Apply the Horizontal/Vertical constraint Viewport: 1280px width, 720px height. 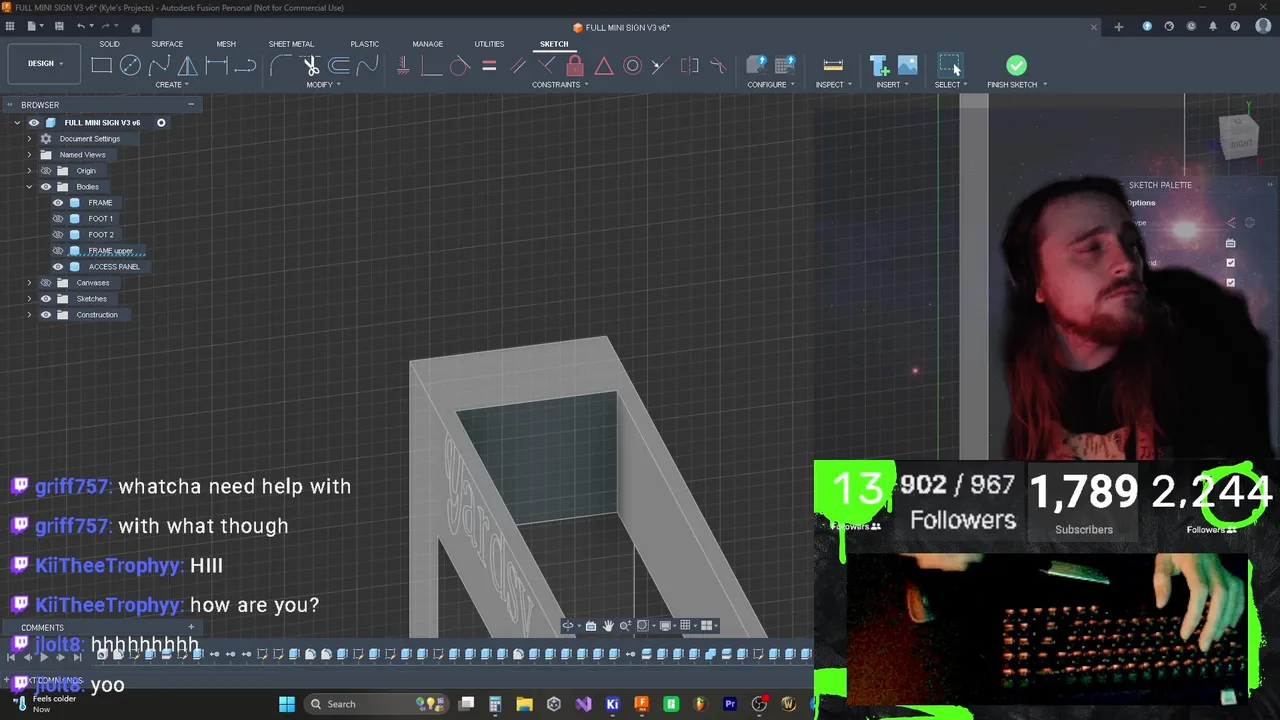403,66
